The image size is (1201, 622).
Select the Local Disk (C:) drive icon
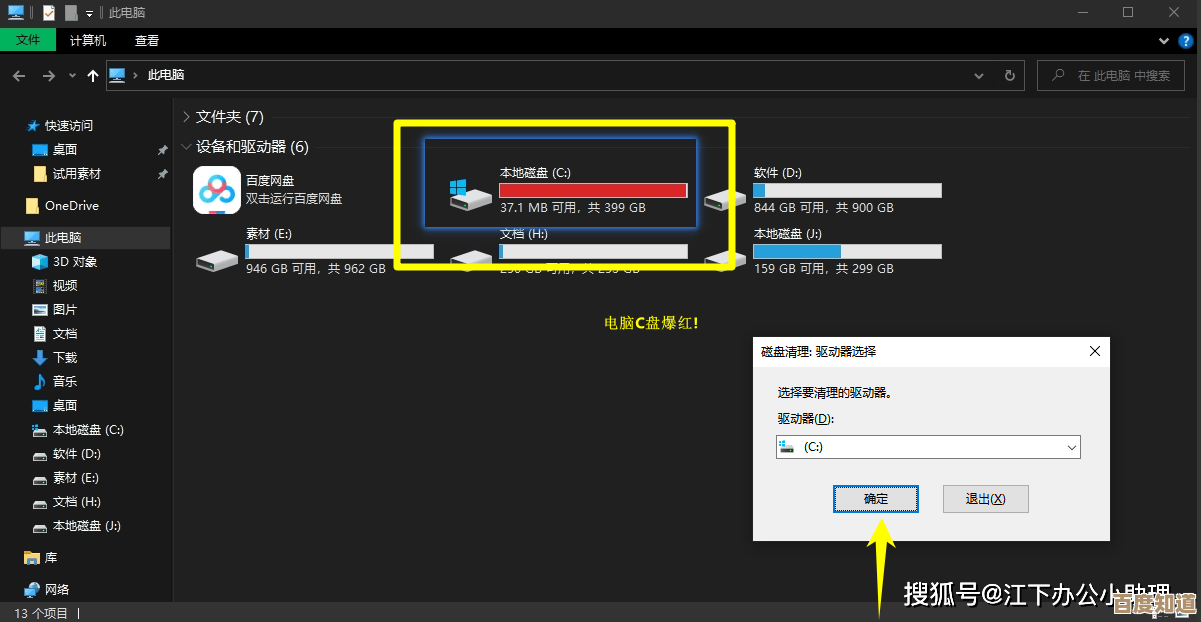[470, 194]
